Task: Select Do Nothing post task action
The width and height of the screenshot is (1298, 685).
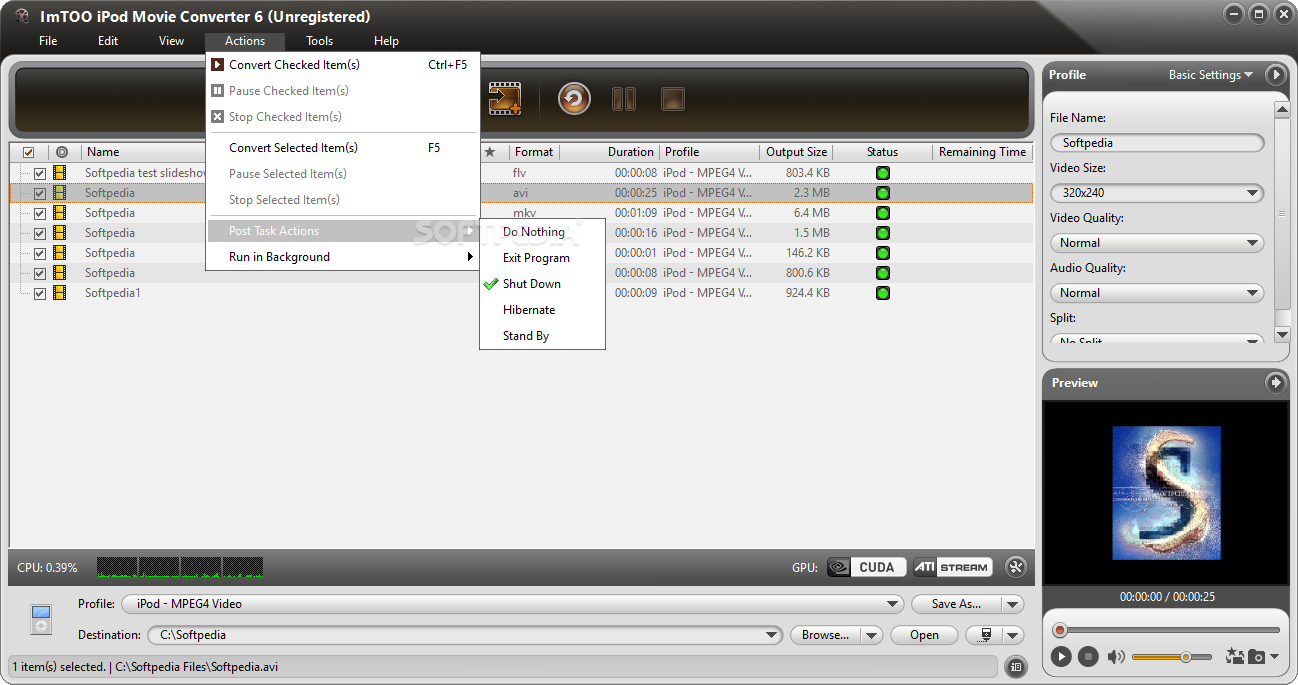Action: tap(542, 232)
